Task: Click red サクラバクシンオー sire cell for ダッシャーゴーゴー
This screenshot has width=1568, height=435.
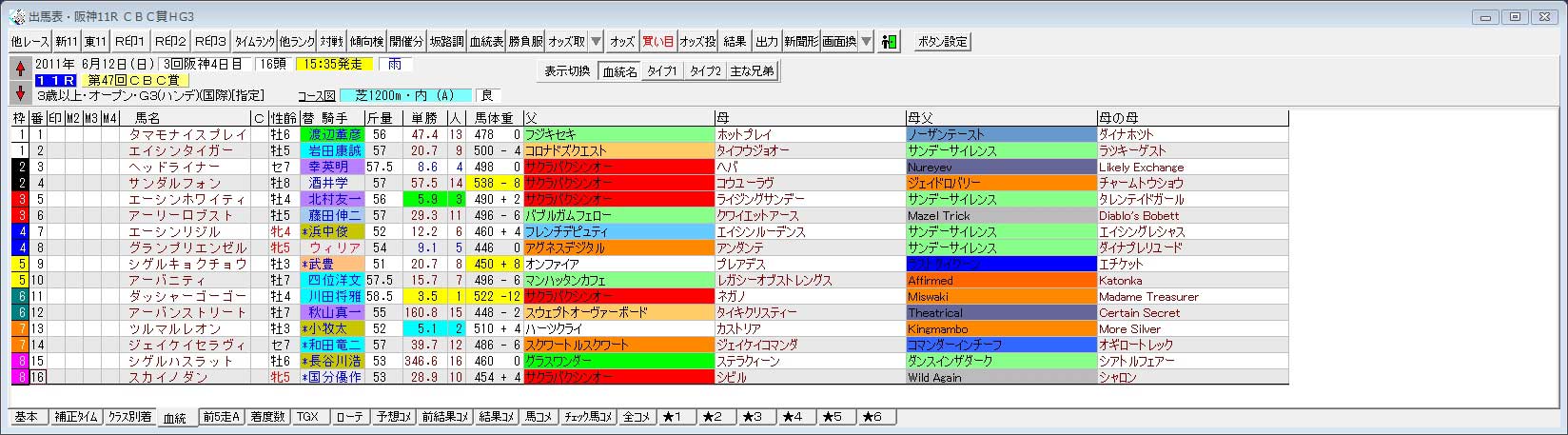Action: [618, 297]
